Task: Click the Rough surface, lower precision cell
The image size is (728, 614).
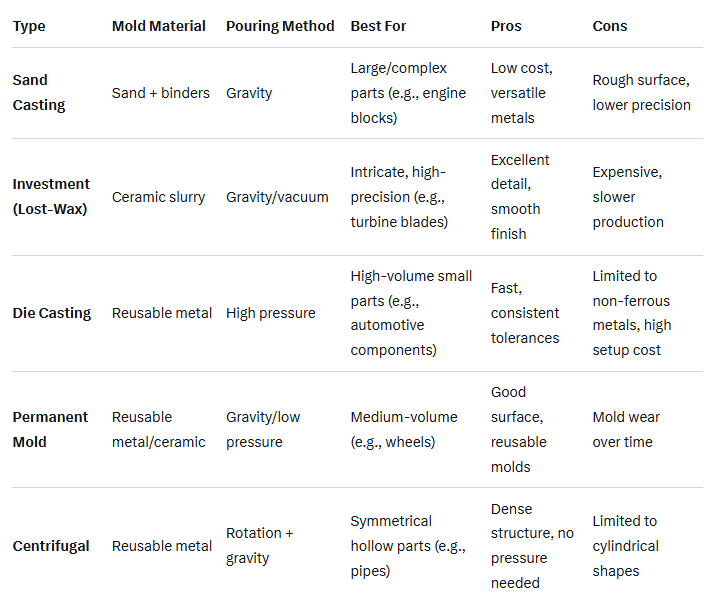Action: [x=641, y=93]
